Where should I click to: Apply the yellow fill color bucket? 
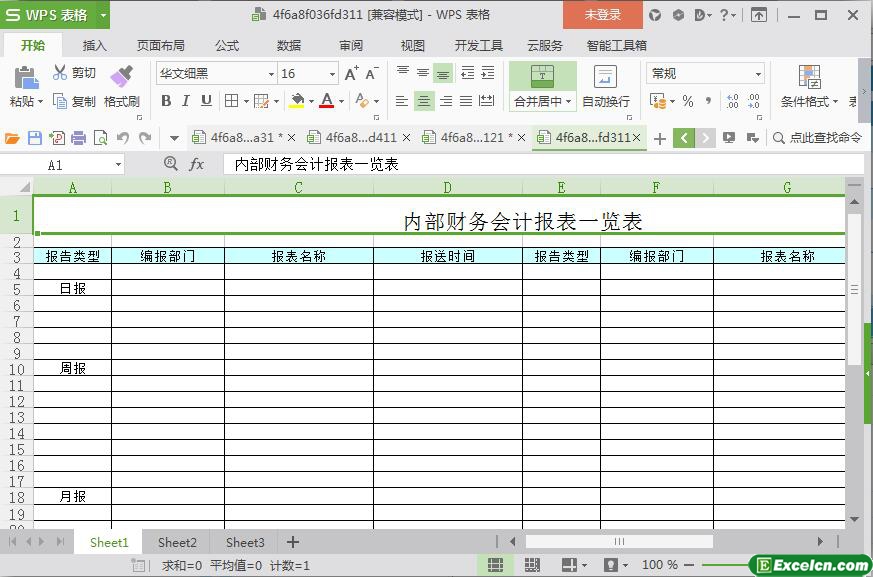pyautogui.click(x=297, y=101)
